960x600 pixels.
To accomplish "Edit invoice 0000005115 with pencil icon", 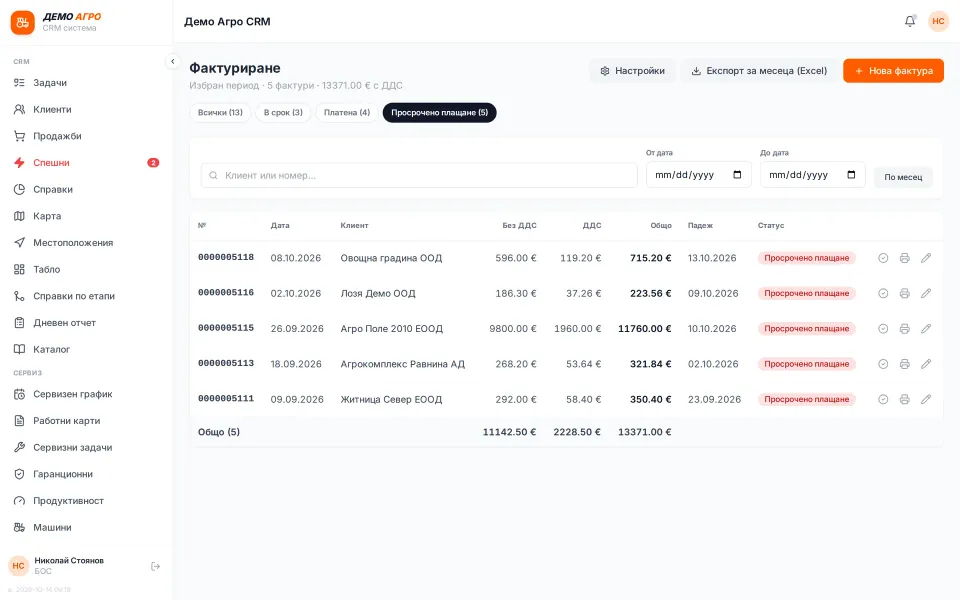I will 926,329.
